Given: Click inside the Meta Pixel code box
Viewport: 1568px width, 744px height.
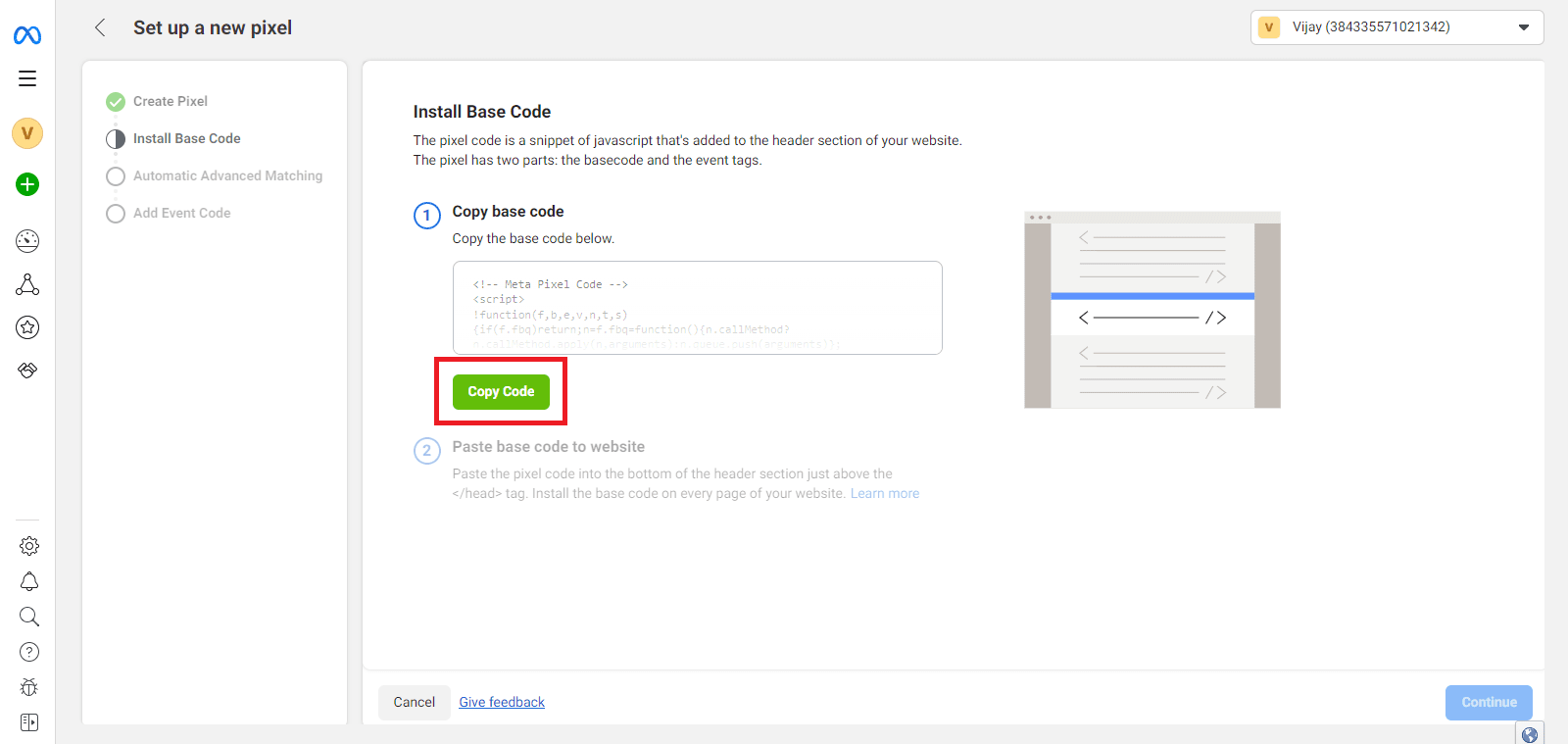Looking at the screenshot, I should [697, 308].
